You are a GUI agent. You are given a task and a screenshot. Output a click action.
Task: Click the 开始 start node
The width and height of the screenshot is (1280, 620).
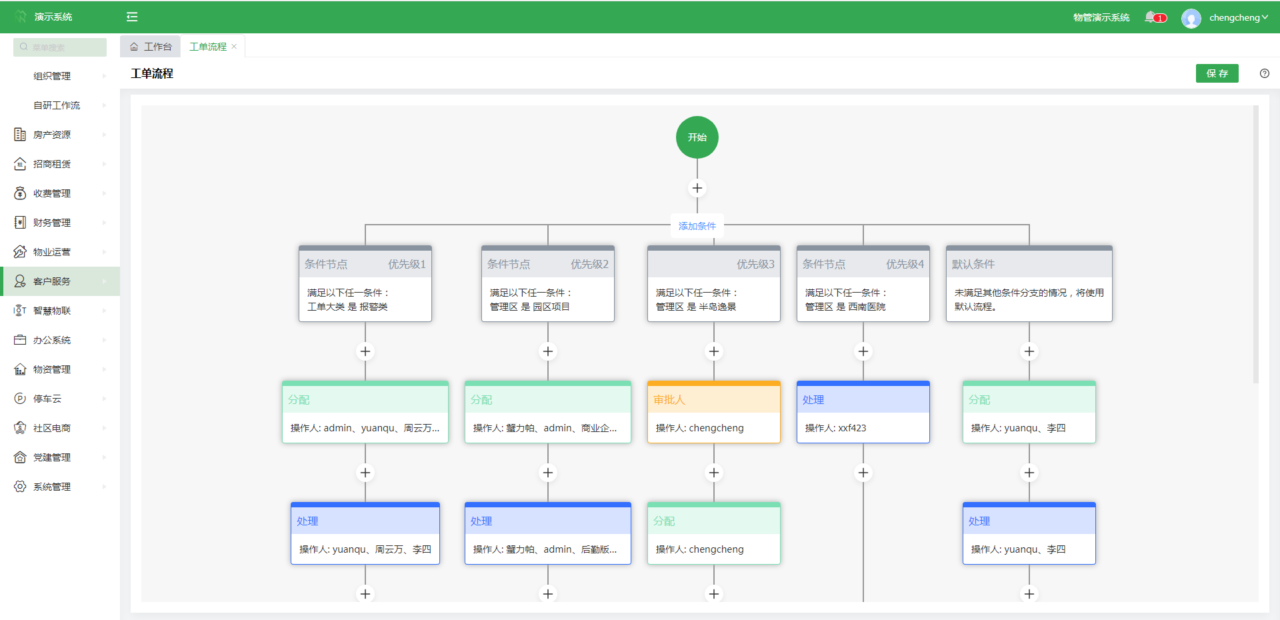pyautogui.click(x=697, y=137)
